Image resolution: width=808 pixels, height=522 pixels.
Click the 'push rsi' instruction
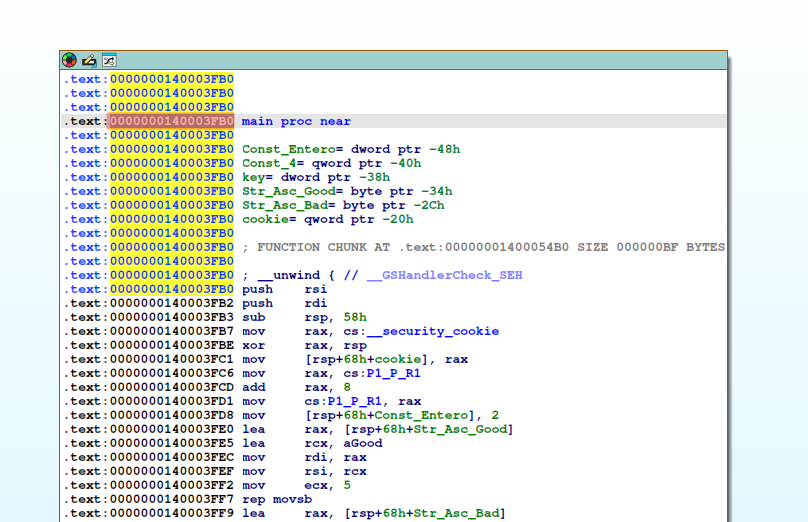[284, 289]
